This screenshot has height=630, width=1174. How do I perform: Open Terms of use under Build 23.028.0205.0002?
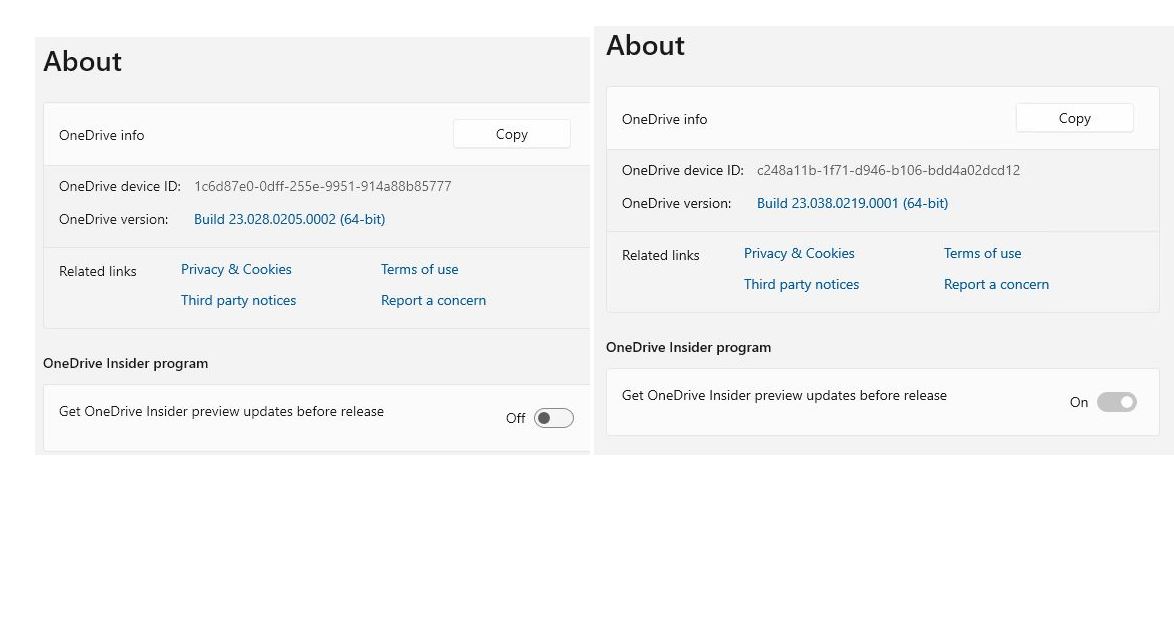(x=419, y=269)
